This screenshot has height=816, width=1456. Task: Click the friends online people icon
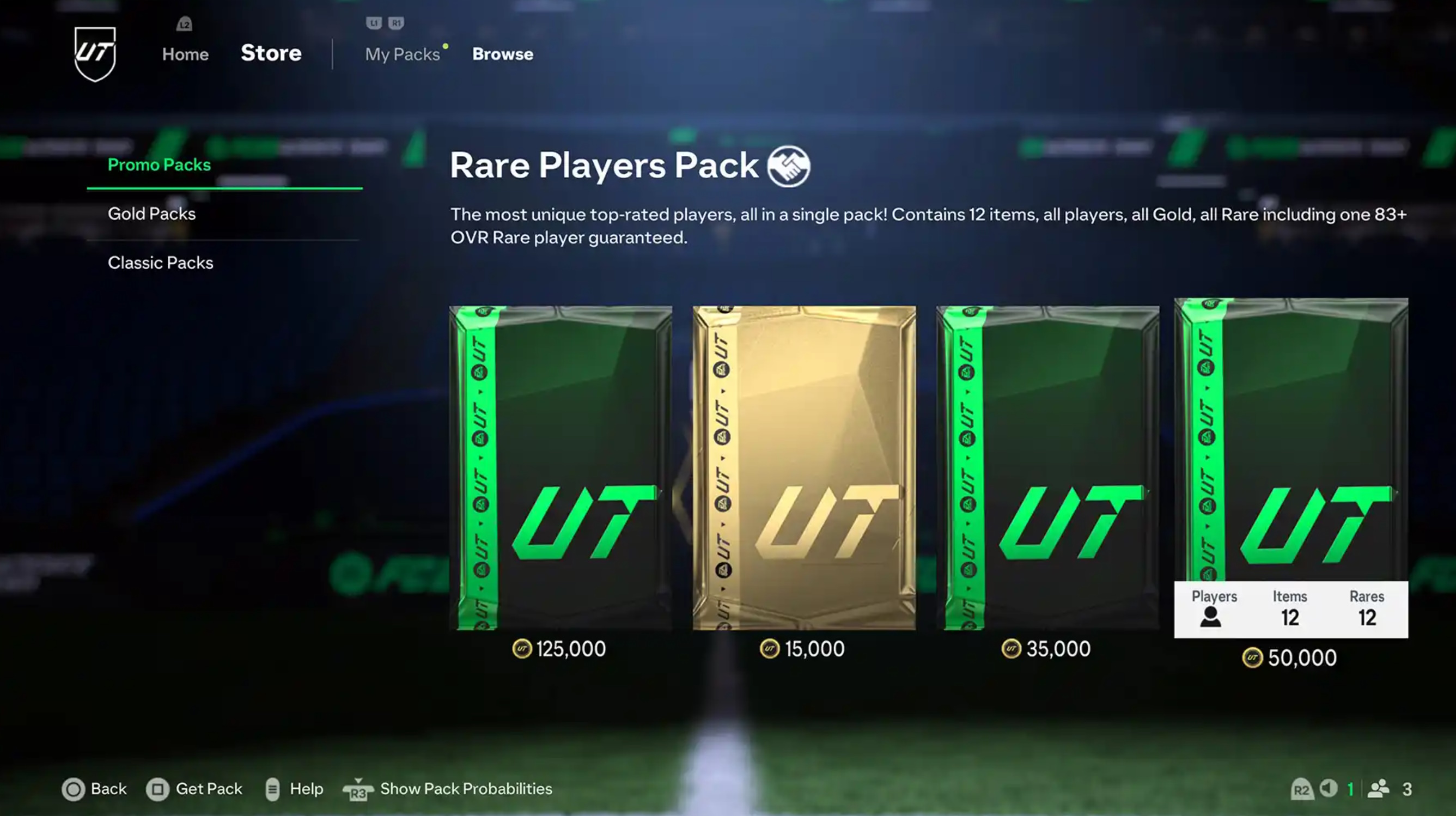(x=1379, y=788)
